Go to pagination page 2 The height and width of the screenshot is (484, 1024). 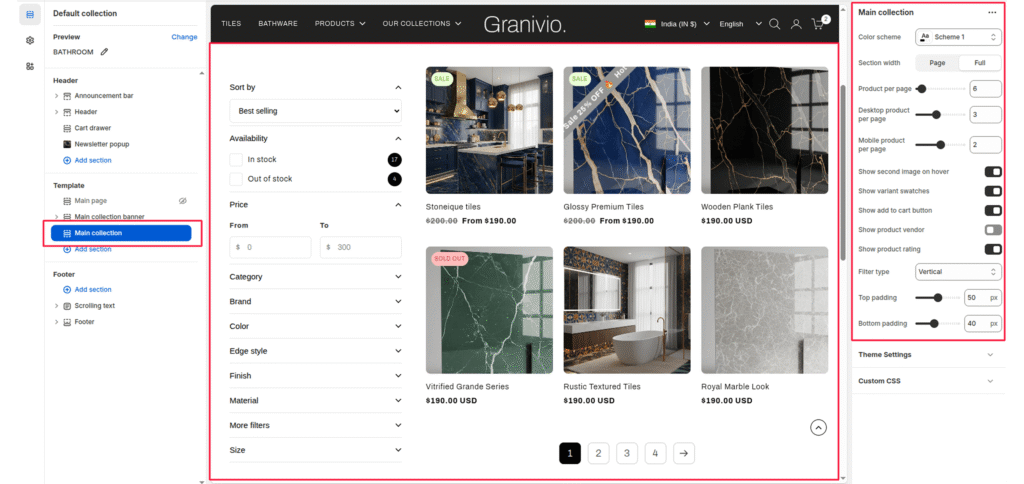[x=597, y=453]
